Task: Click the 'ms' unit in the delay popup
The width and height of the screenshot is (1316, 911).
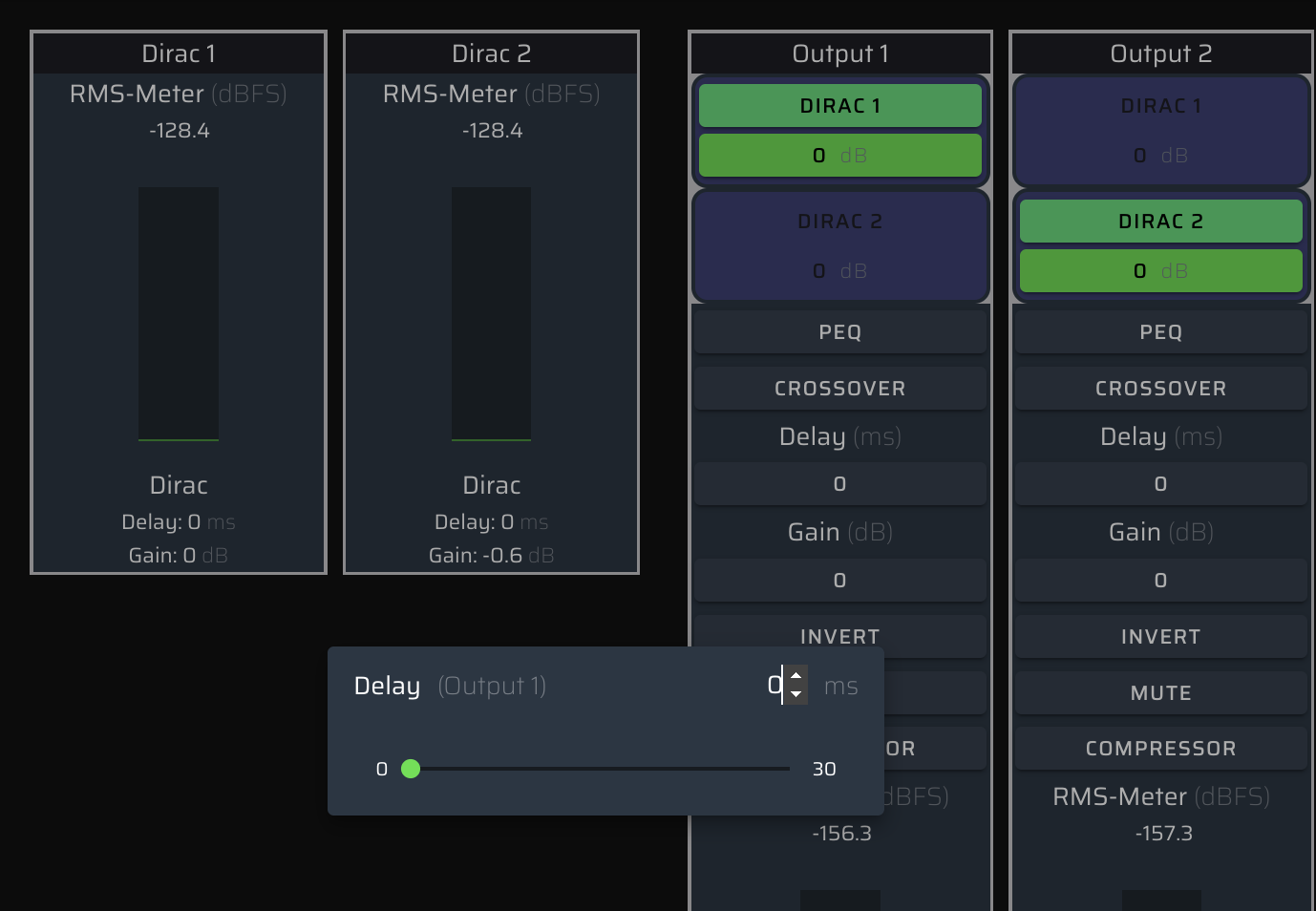Action: 840,687
